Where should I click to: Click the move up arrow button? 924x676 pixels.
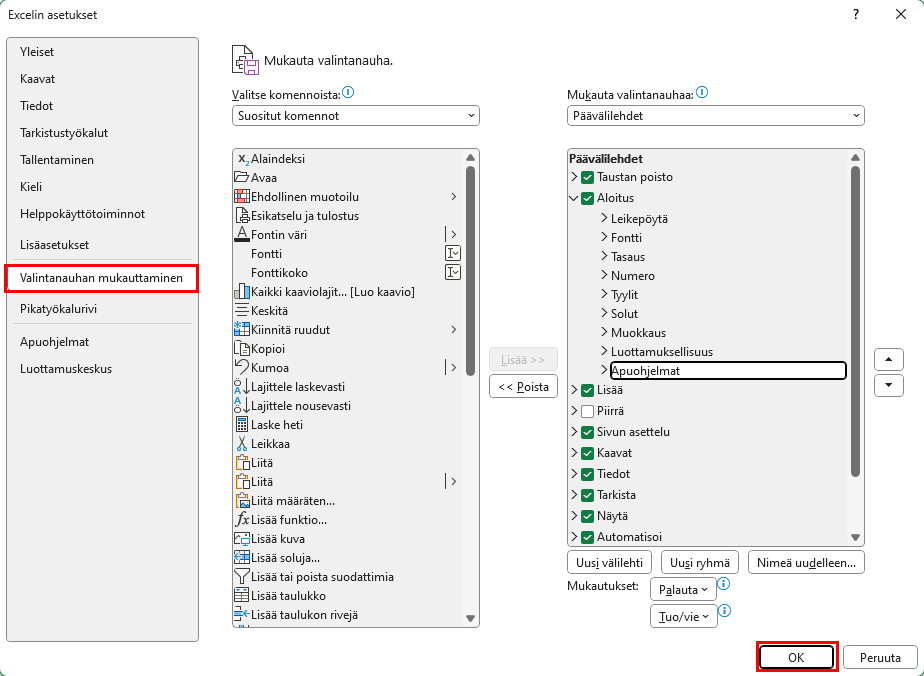(x=889, y=359)
